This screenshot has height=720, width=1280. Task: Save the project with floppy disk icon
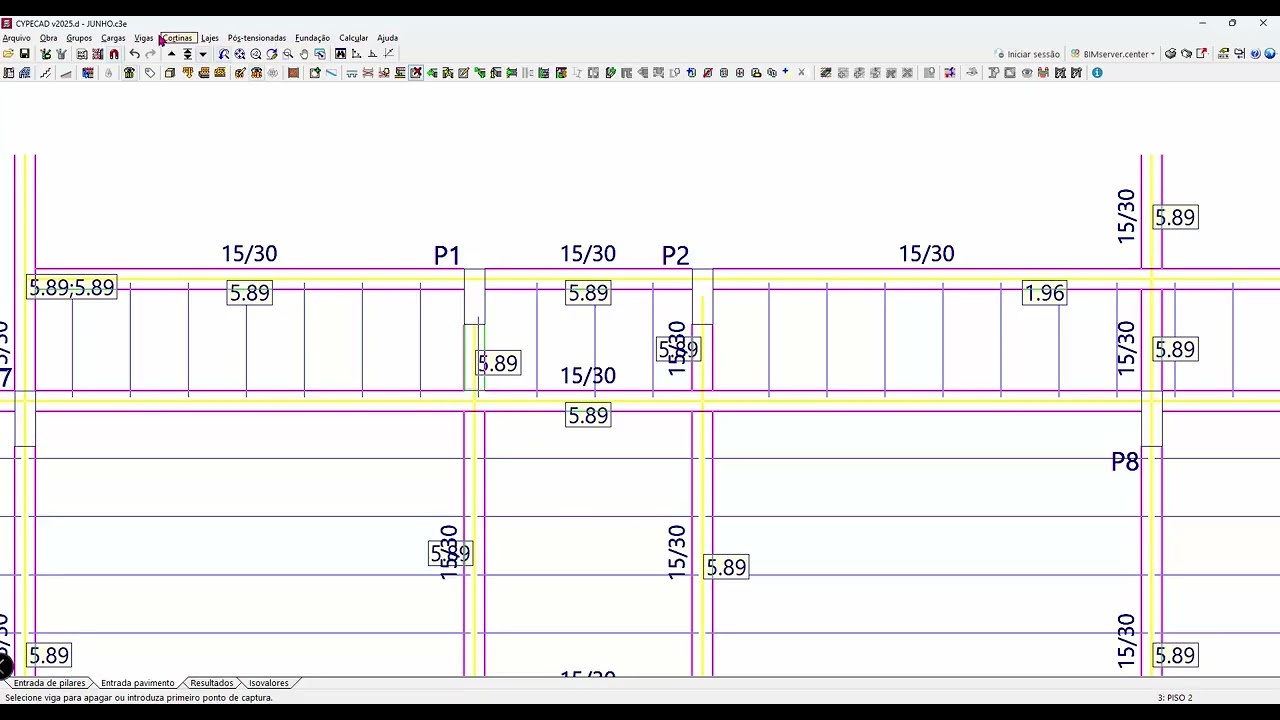pyautogui.click(x=25, y=54)
